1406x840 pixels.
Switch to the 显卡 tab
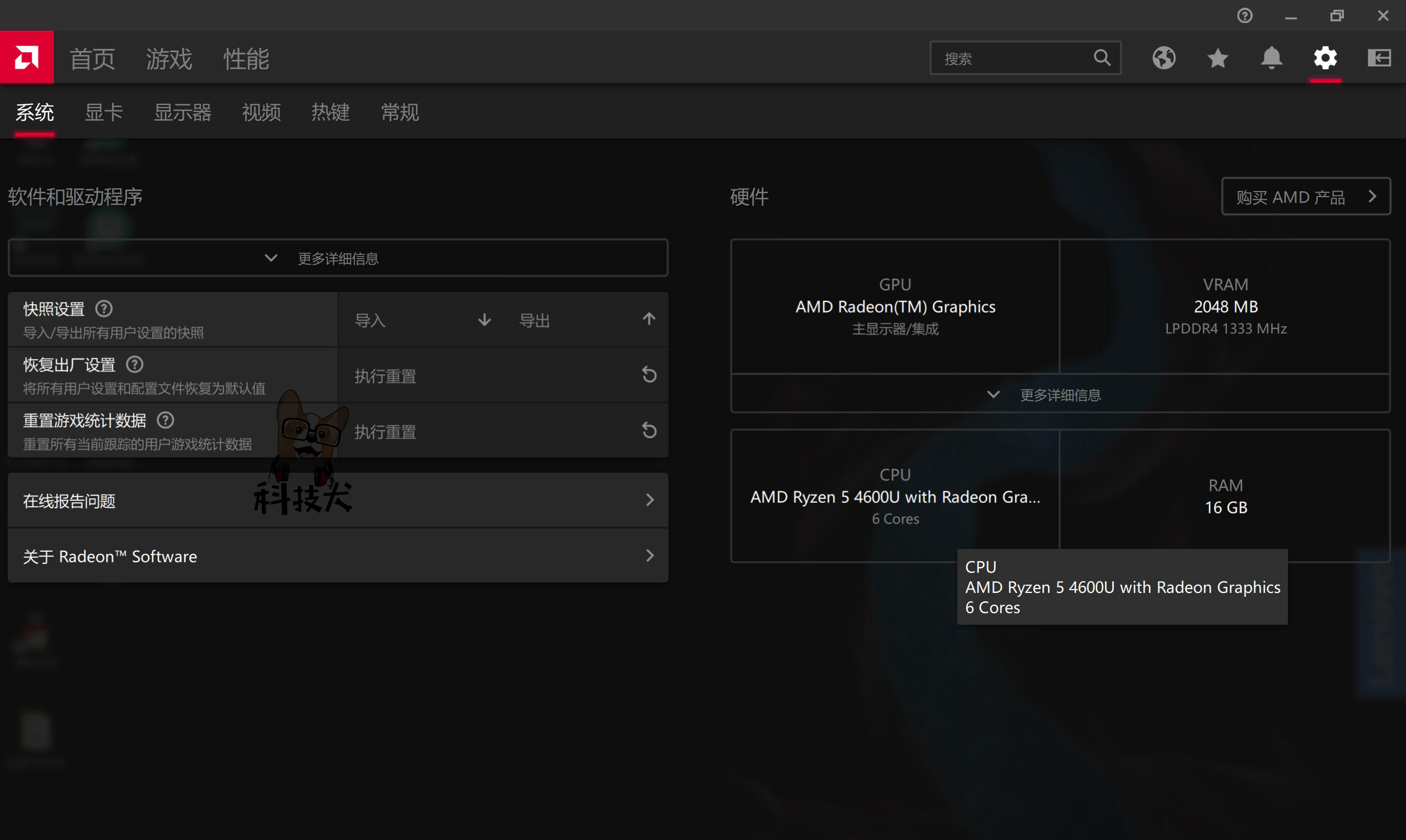(104, 112)
